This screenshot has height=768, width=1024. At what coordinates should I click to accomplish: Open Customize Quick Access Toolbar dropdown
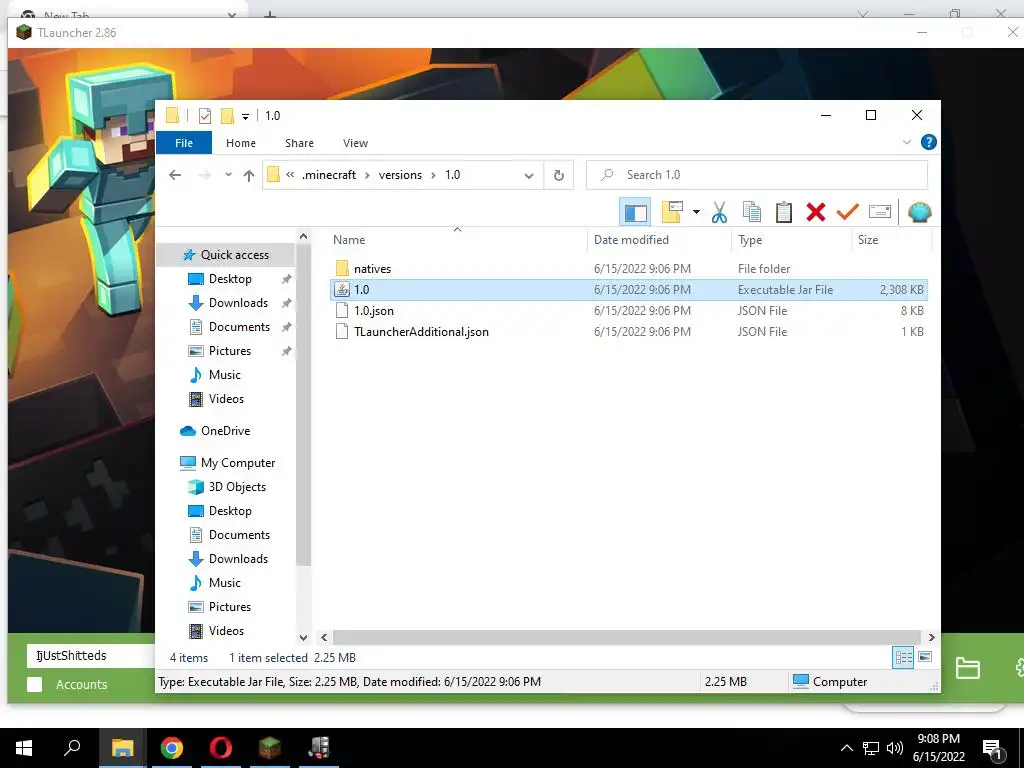pyautogui.click(x=246, y=117)
